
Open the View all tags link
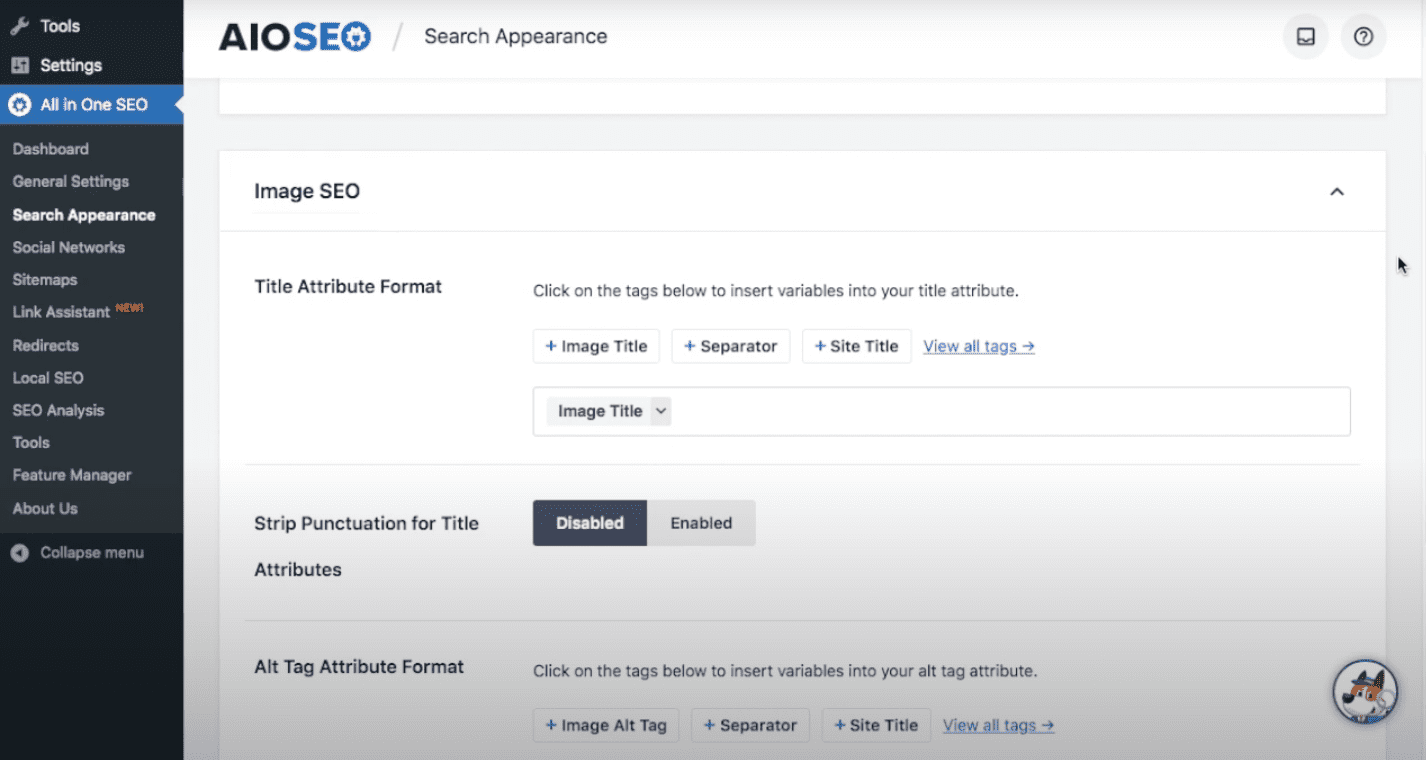pos(977,346)
